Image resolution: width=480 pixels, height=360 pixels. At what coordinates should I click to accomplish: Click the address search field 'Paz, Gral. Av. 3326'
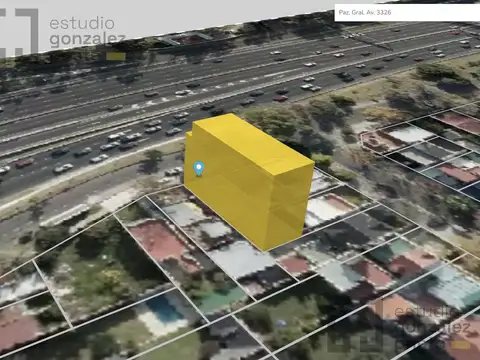tap(407, 13)
